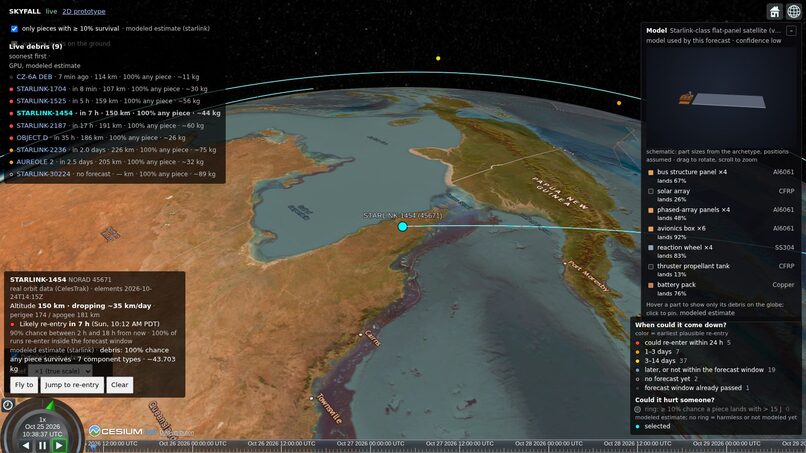The width and height of the screenshot is (806, 453).
Task: Select STARLINK-1704 debris row
Action: (x=108, y=89)
